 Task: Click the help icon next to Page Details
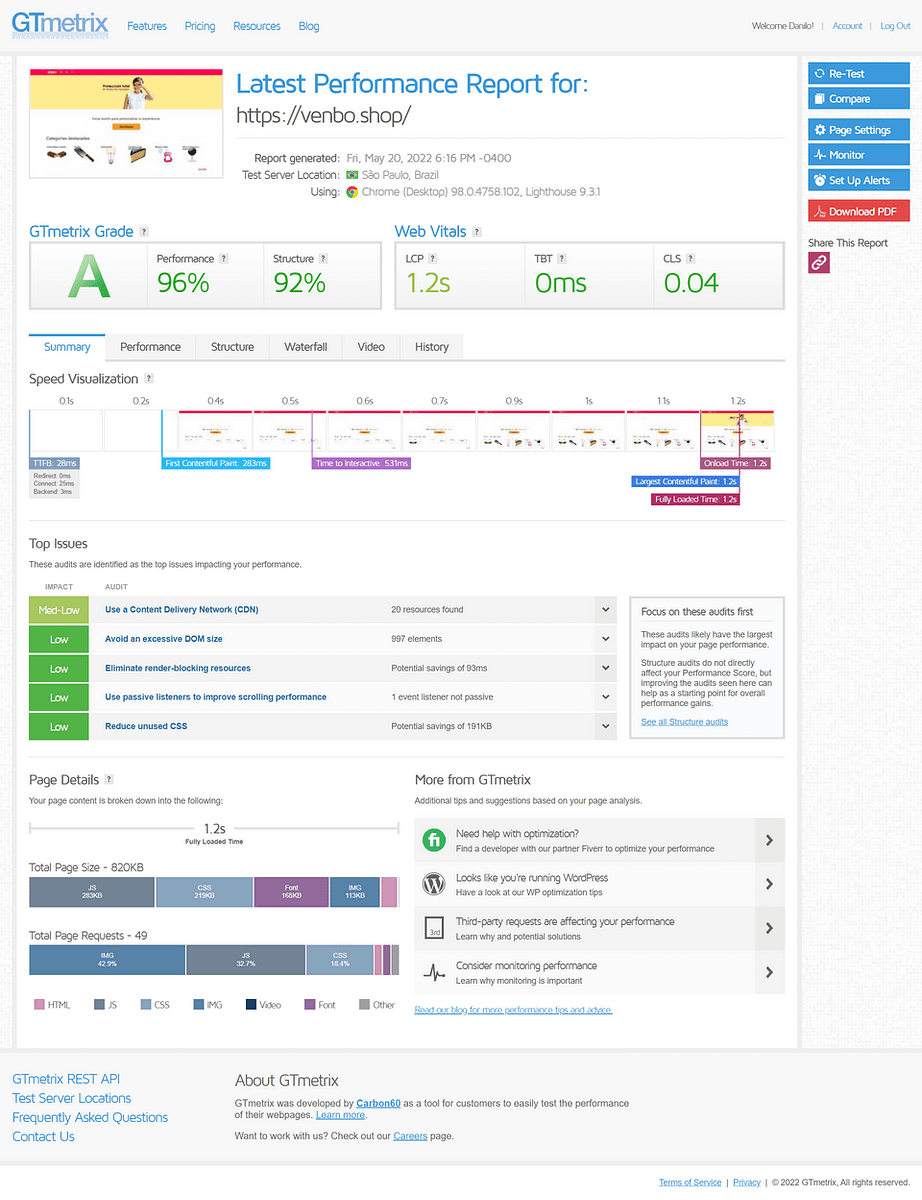[x=109, y=779]
